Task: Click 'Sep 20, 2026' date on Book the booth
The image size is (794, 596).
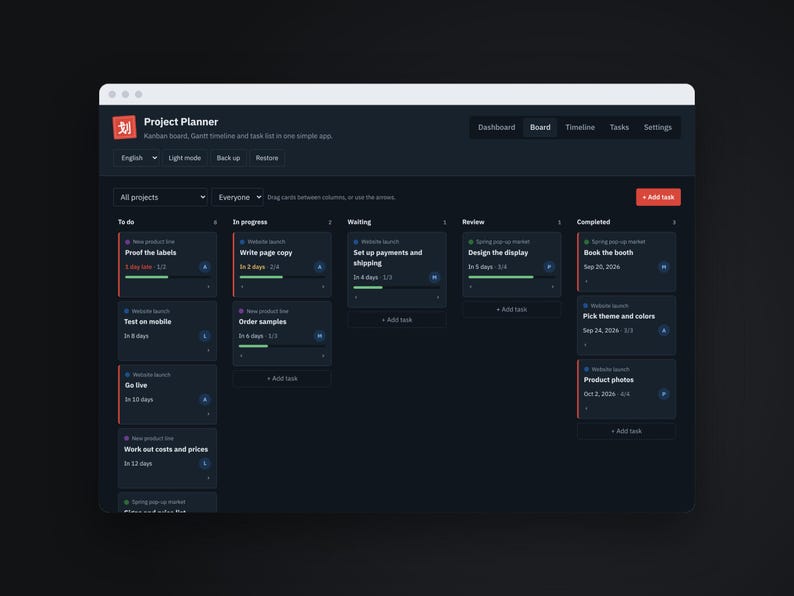Action: coord(602,267)
